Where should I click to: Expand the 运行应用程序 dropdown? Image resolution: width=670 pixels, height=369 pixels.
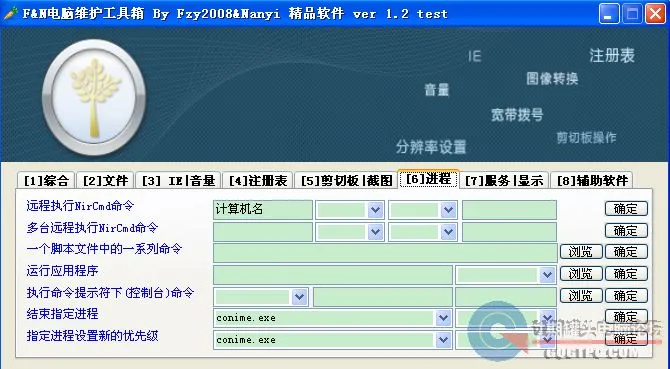click(x=547, y=275)
